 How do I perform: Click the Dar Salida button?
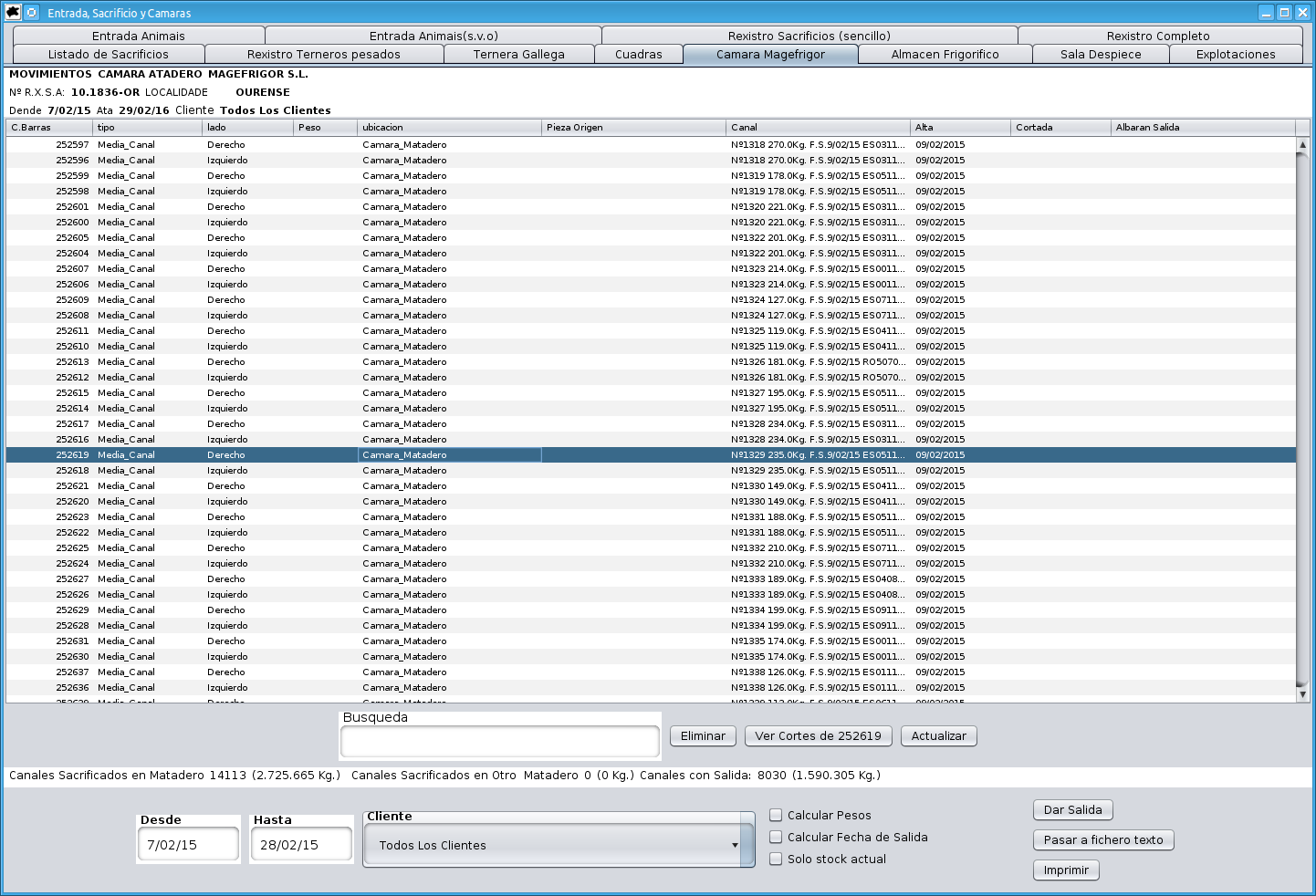pyautogui.click(x=1072, y=809)
